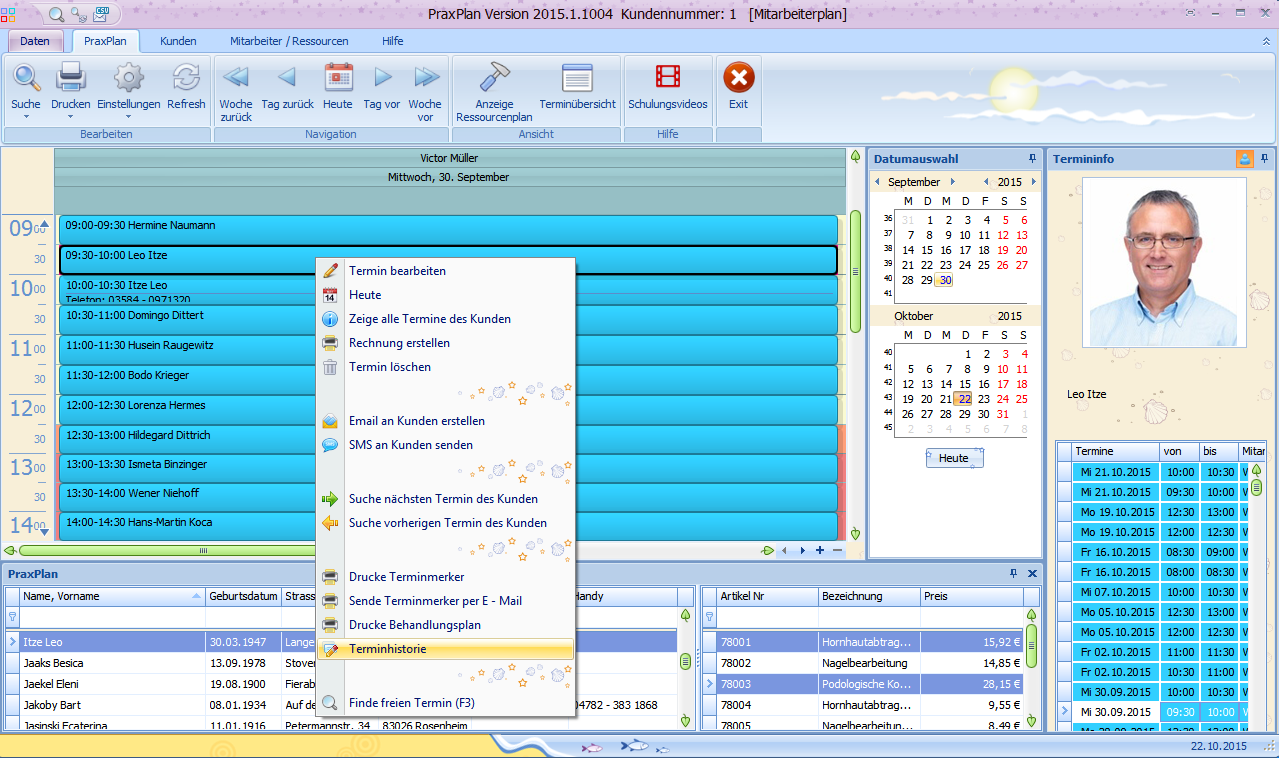Open Einstellungen gear icon
The image size is (1279, 758).
128,79
